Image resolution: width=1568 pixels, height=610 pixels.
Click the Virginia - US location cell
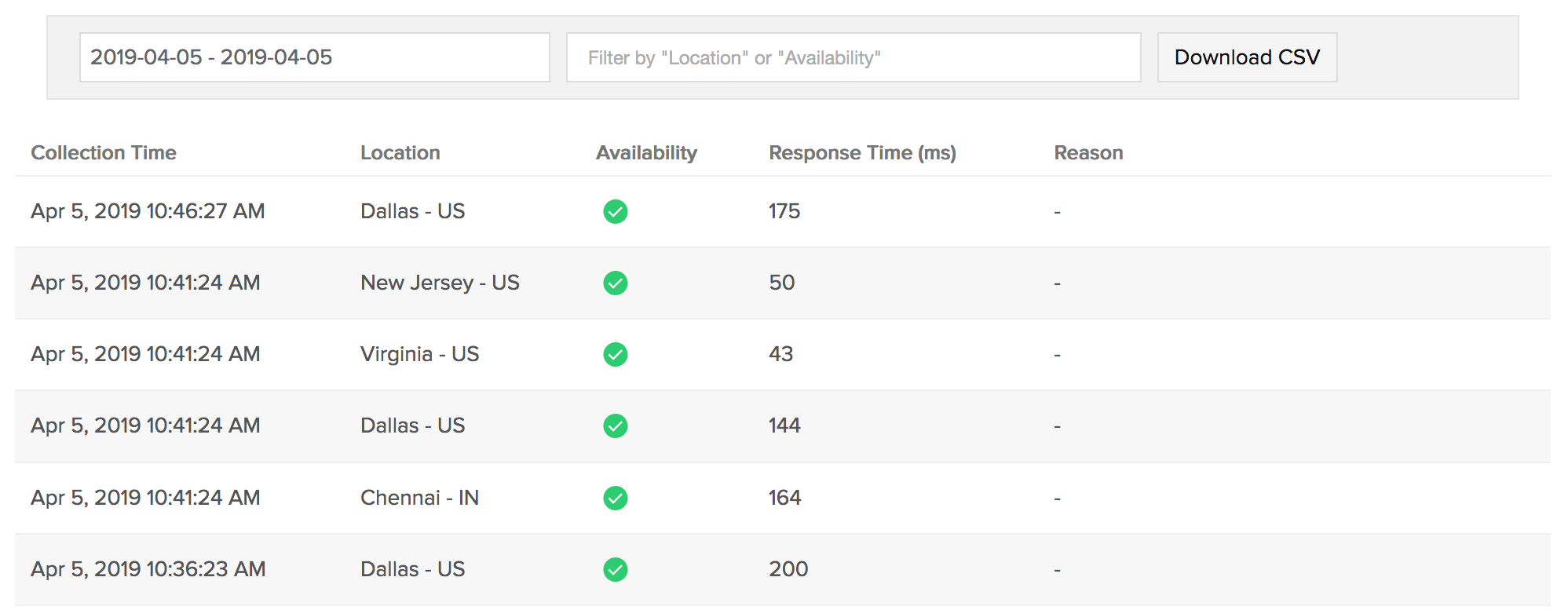pos(419,354)
